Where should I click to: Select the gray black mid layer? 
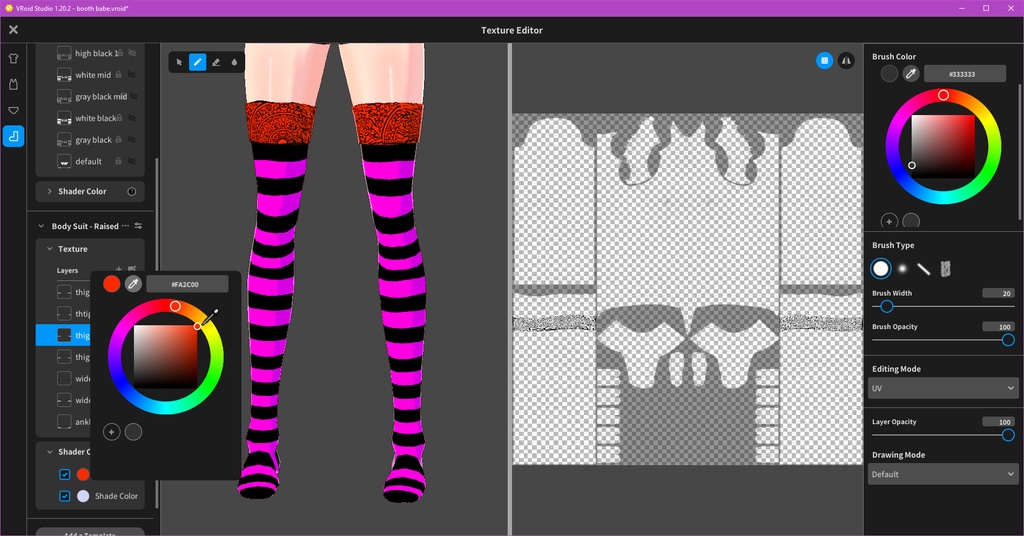[91, 97]
